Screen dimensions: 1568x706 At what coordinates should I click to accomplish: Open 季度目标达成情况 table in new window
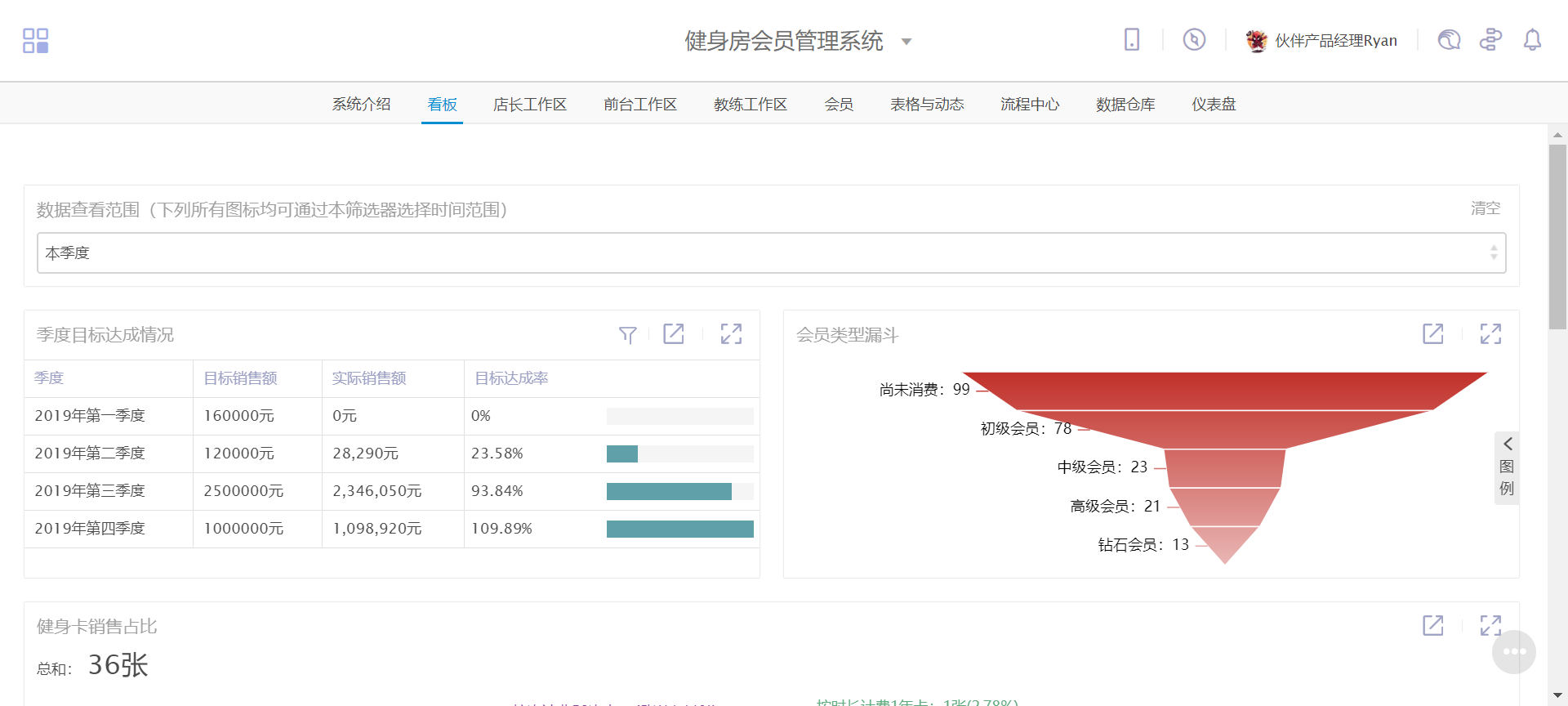674,334
